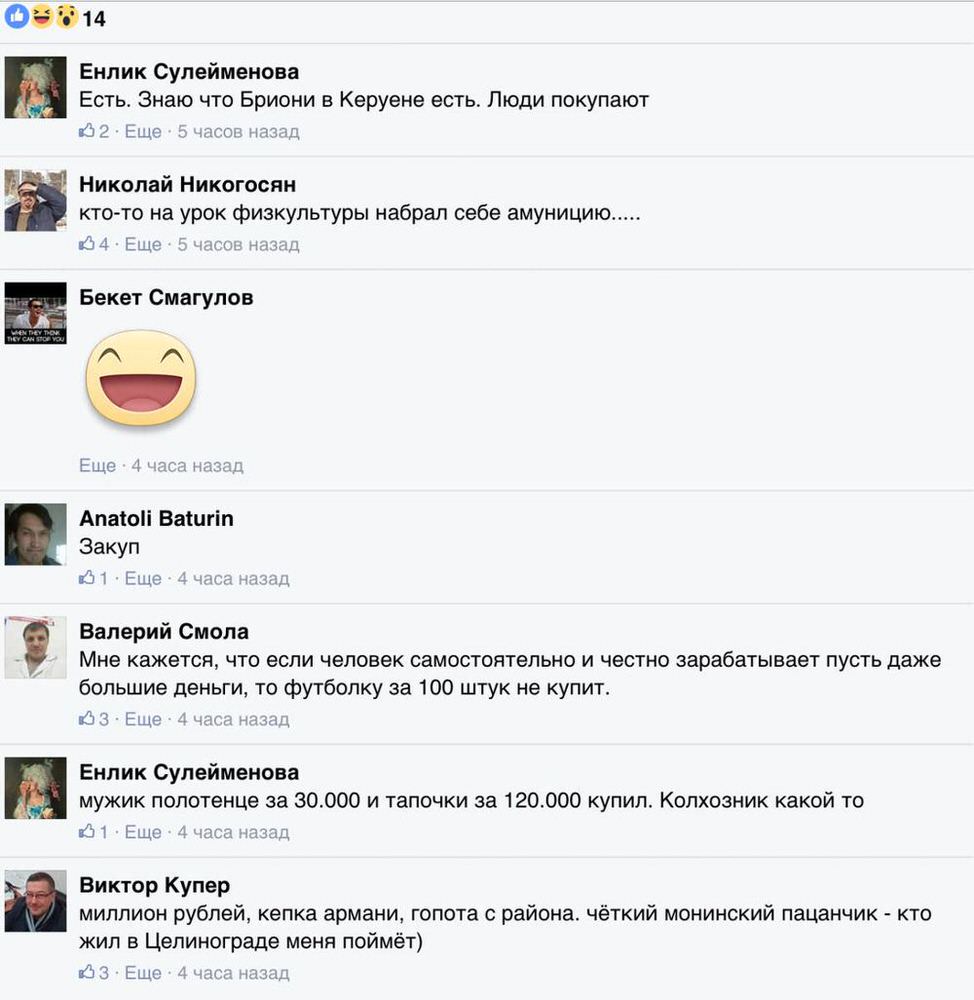Open 'Еще' options under Виктор Купер's comment

coord(143,973)
